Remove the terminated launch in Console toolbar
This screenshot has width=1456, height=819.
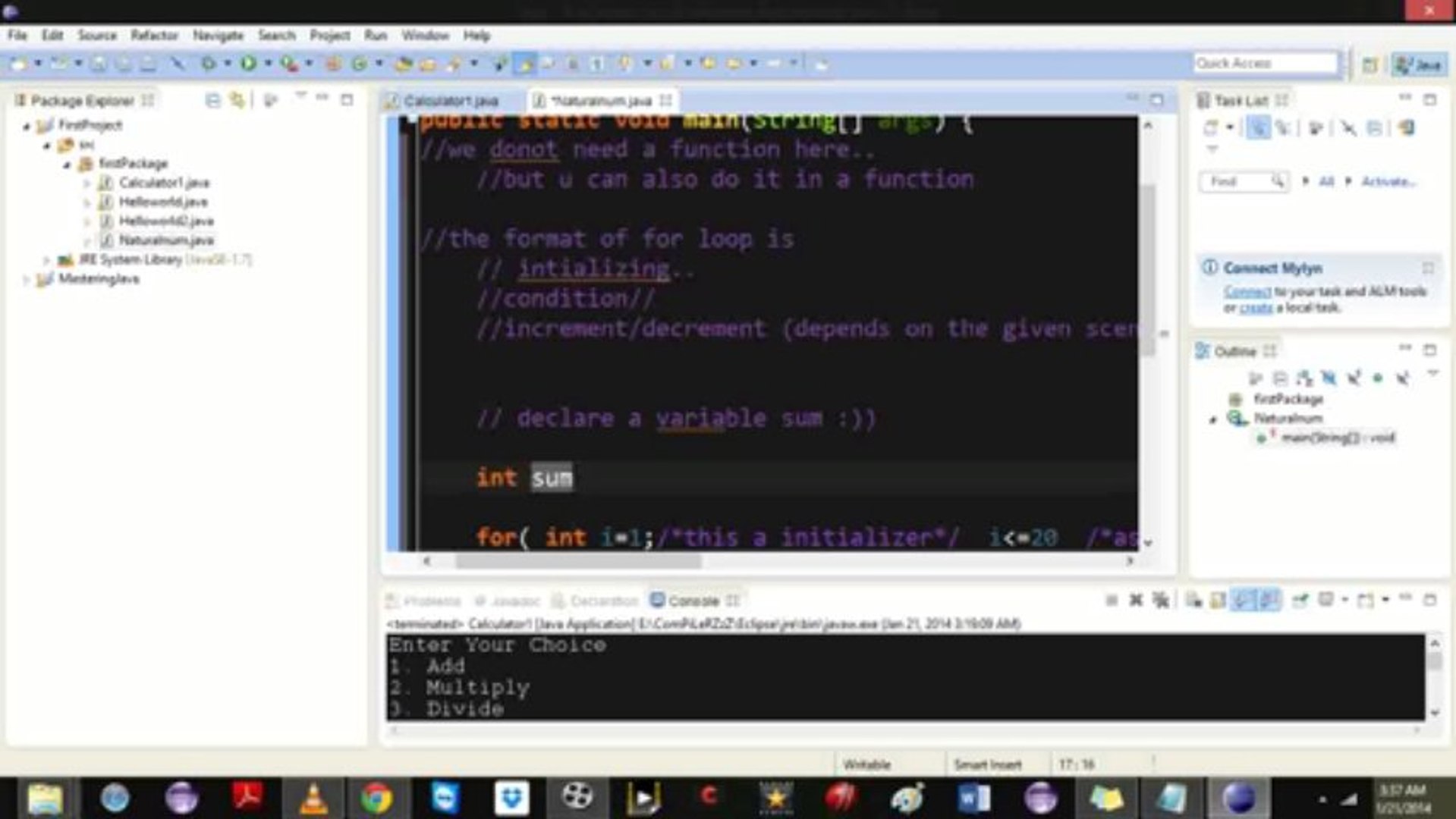(x=1136, y=599)
